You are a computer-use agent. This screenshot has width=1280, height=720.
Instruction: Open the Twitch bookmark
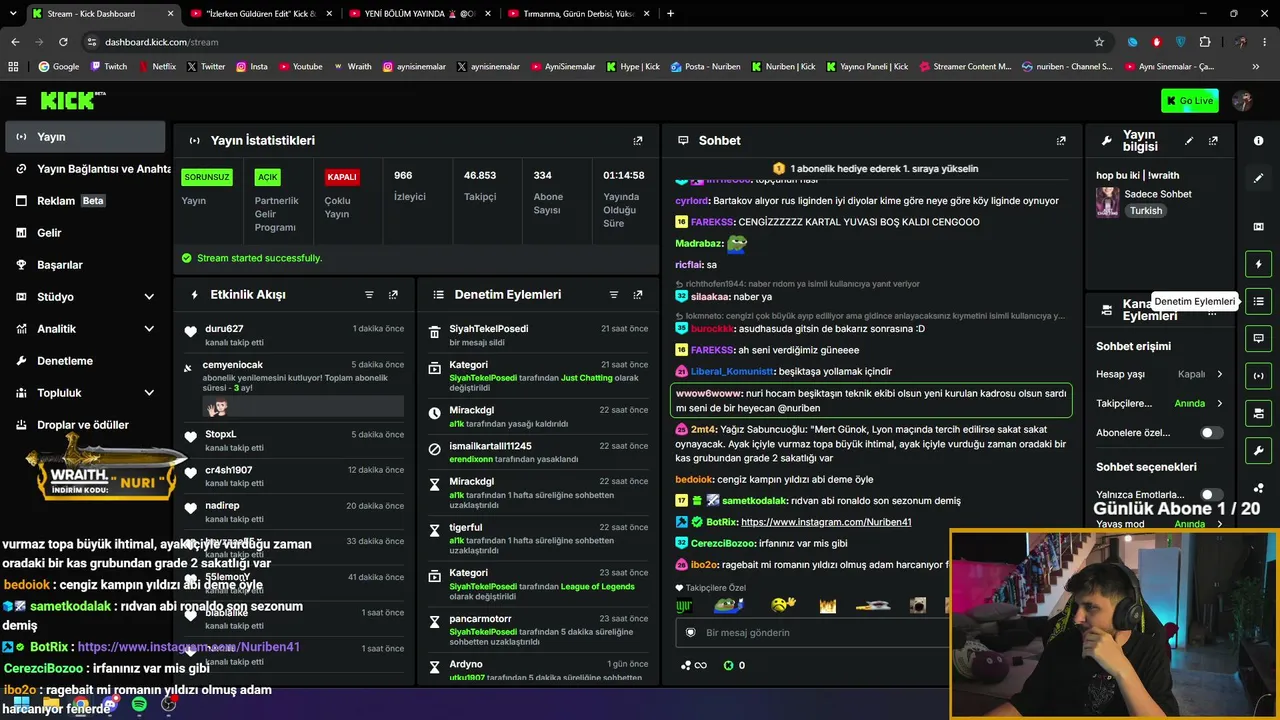[x=109, y=67]
